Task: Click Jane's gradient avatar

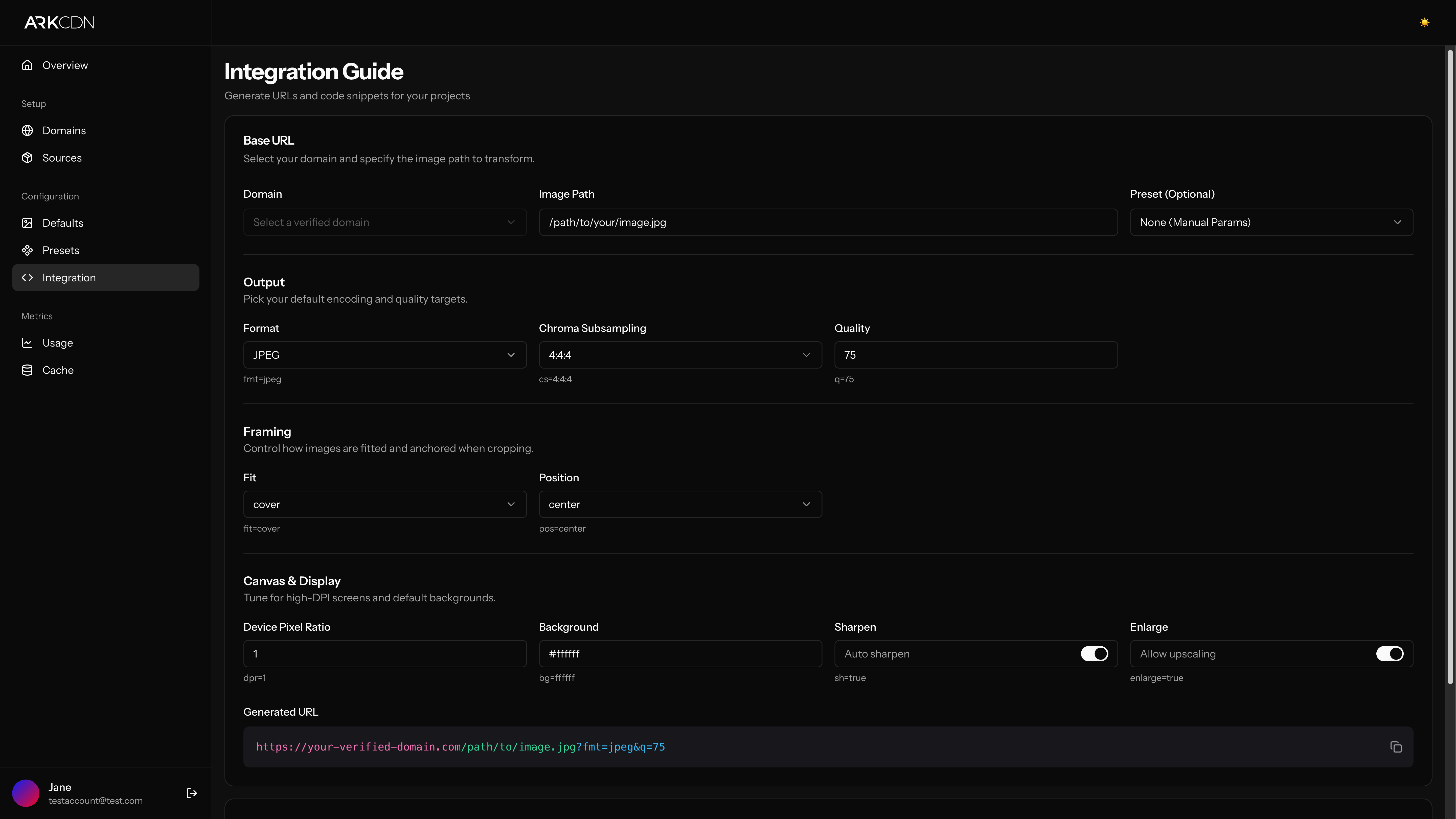Action: (26, 793)
